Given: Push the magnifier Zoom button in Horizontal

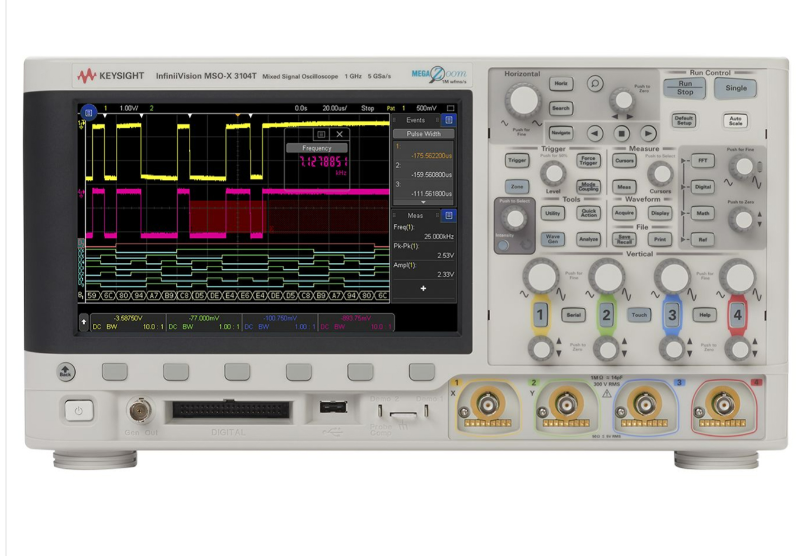Looking at the screenshot, I should pyautogui.click(x=595, y=83).
